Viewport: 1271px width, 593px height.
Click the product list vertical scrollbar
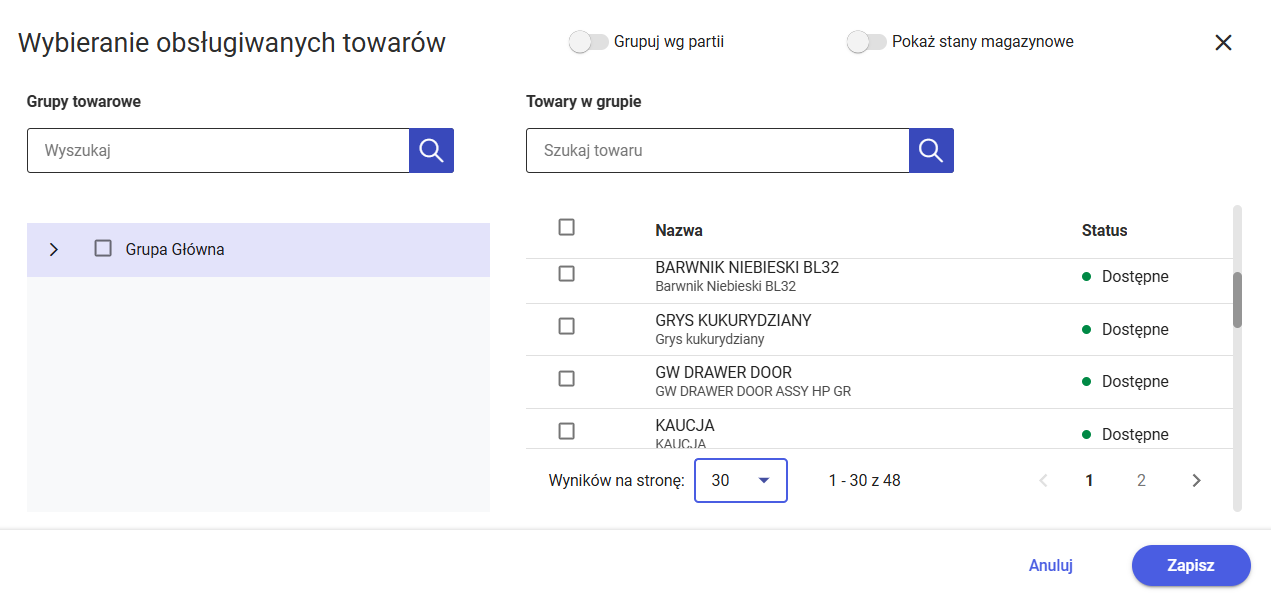[x=1237, y=299]
